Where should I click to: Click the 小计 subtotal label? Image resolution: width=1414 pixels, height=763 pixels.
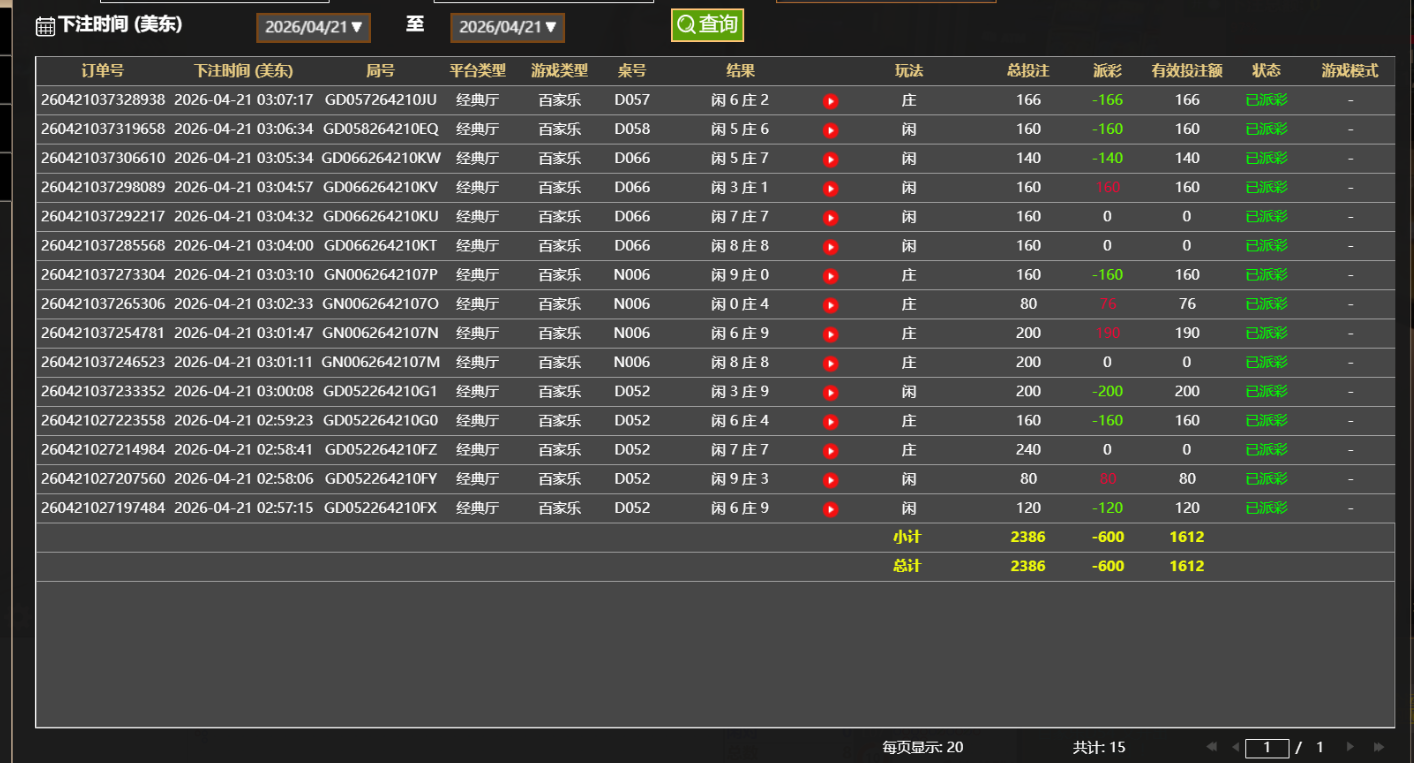point(907,537)
